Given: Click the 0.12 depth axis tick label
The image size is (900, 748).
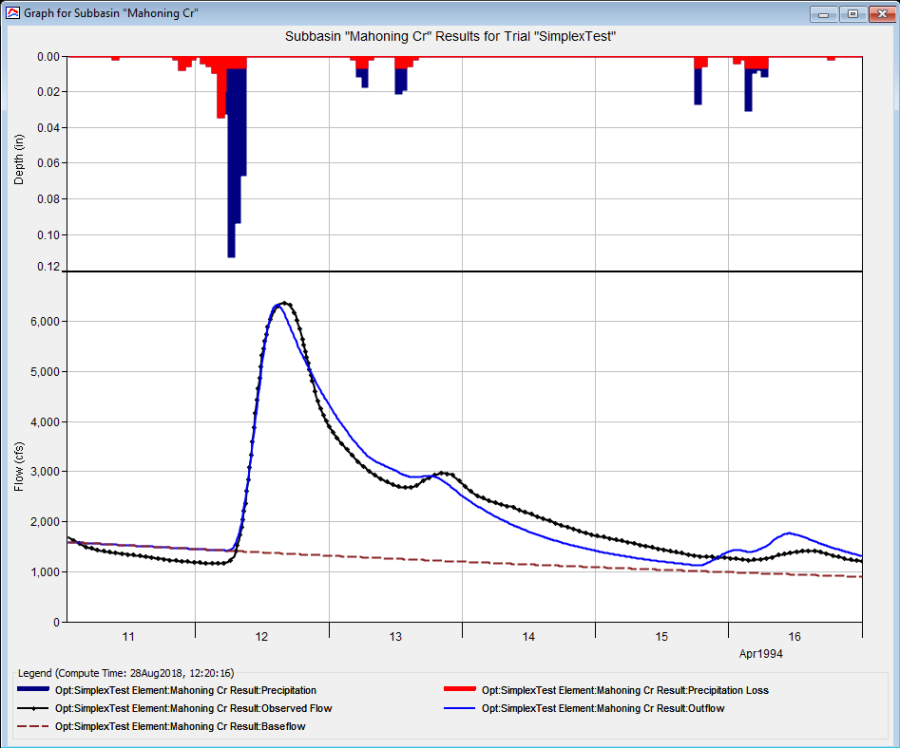Looking at the screenshot, I should [x=48, y=266].
